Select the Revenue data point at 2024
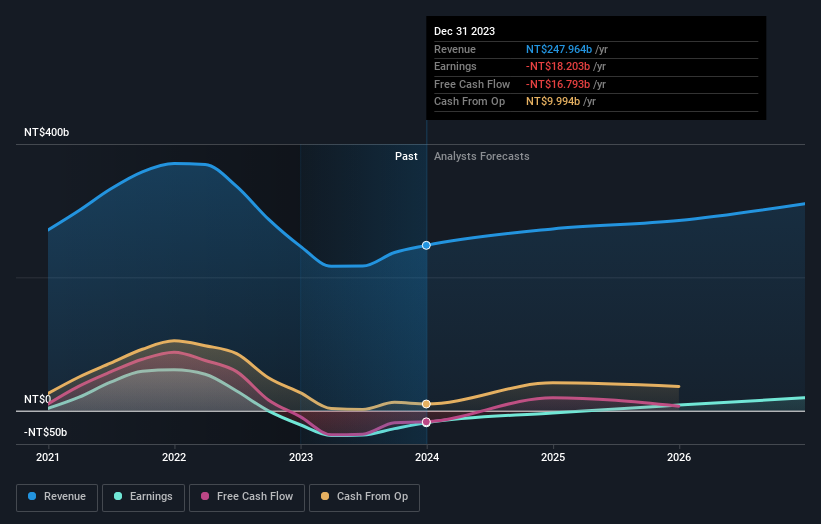Viewport: 821px width, 524px height. (x=426, y=246)
